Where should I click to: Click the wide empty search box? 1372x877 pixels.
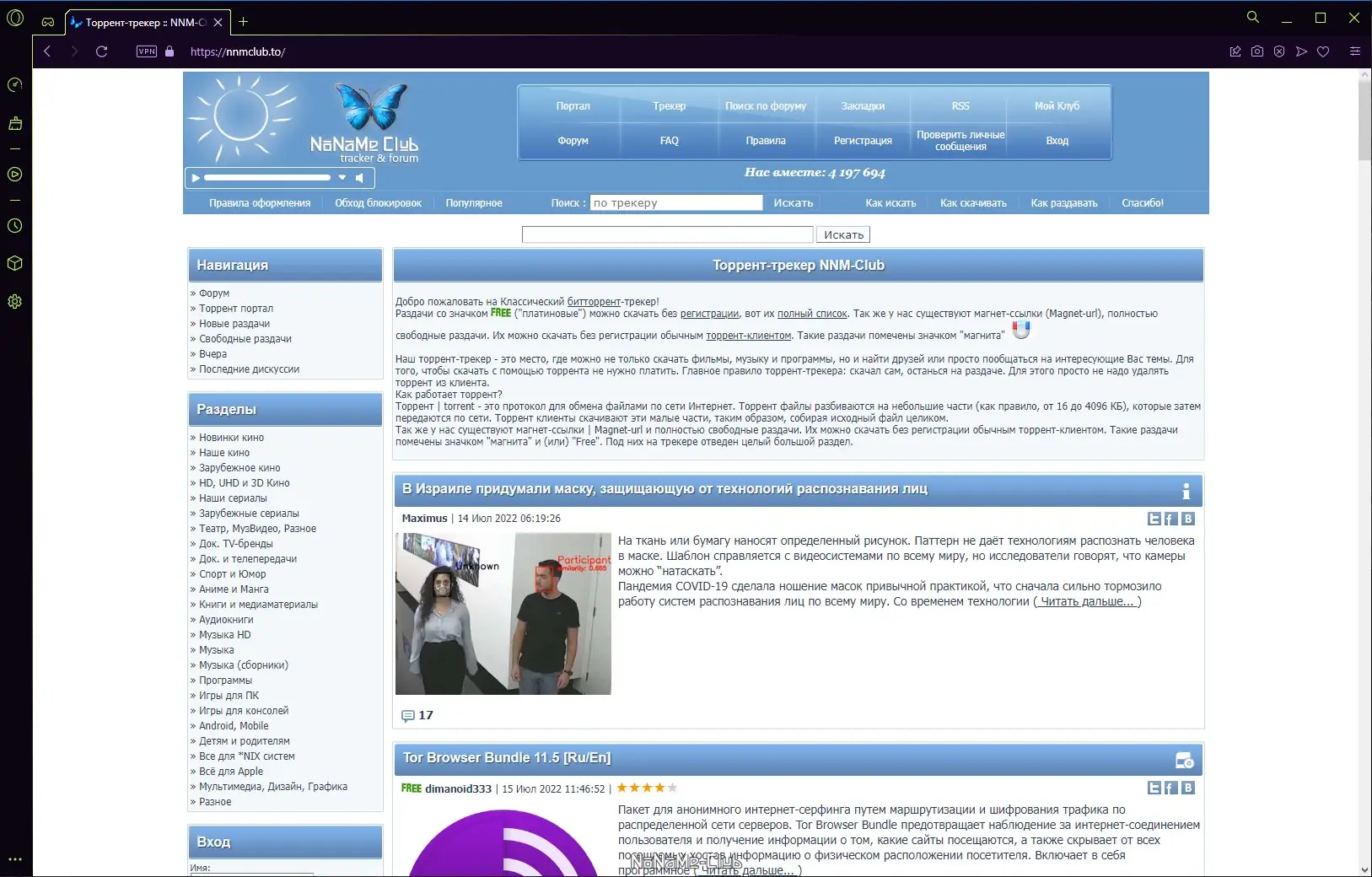click(668, 234)
